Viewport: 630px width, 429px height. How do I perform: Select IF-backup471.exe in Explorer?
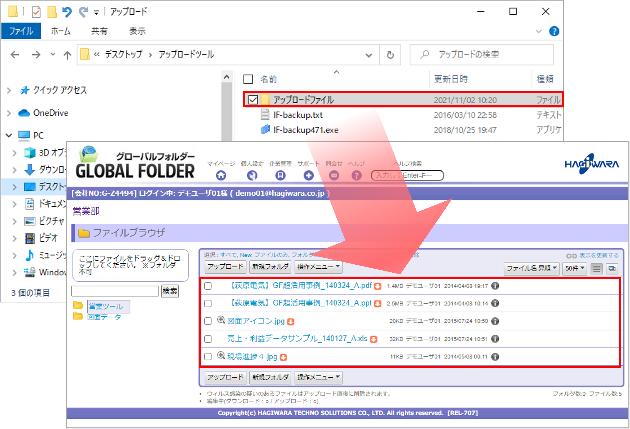pyautogui.click(x=305, y=130)
